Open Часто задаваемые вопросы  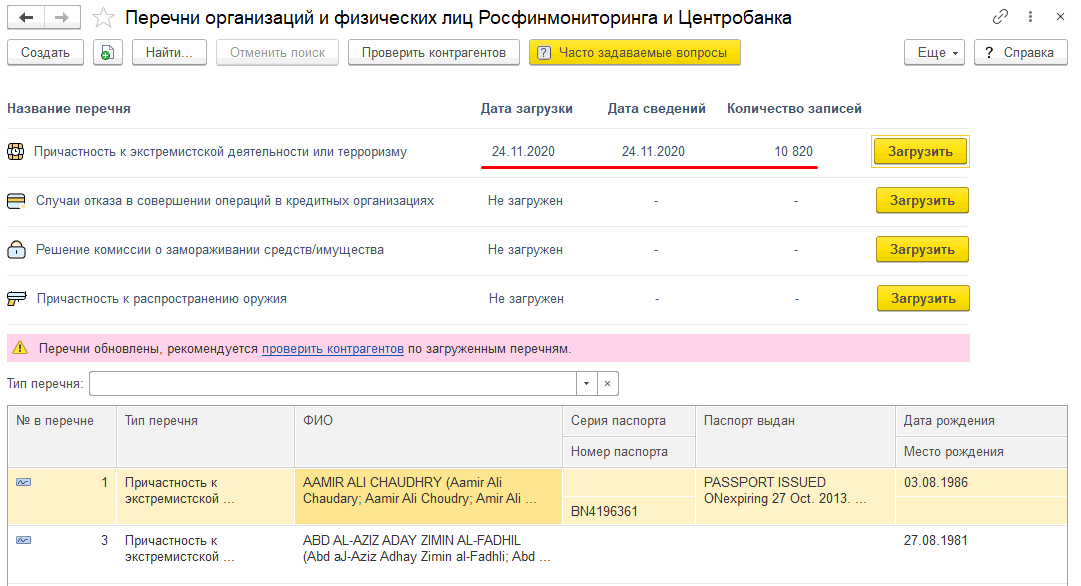pos(634,52)
